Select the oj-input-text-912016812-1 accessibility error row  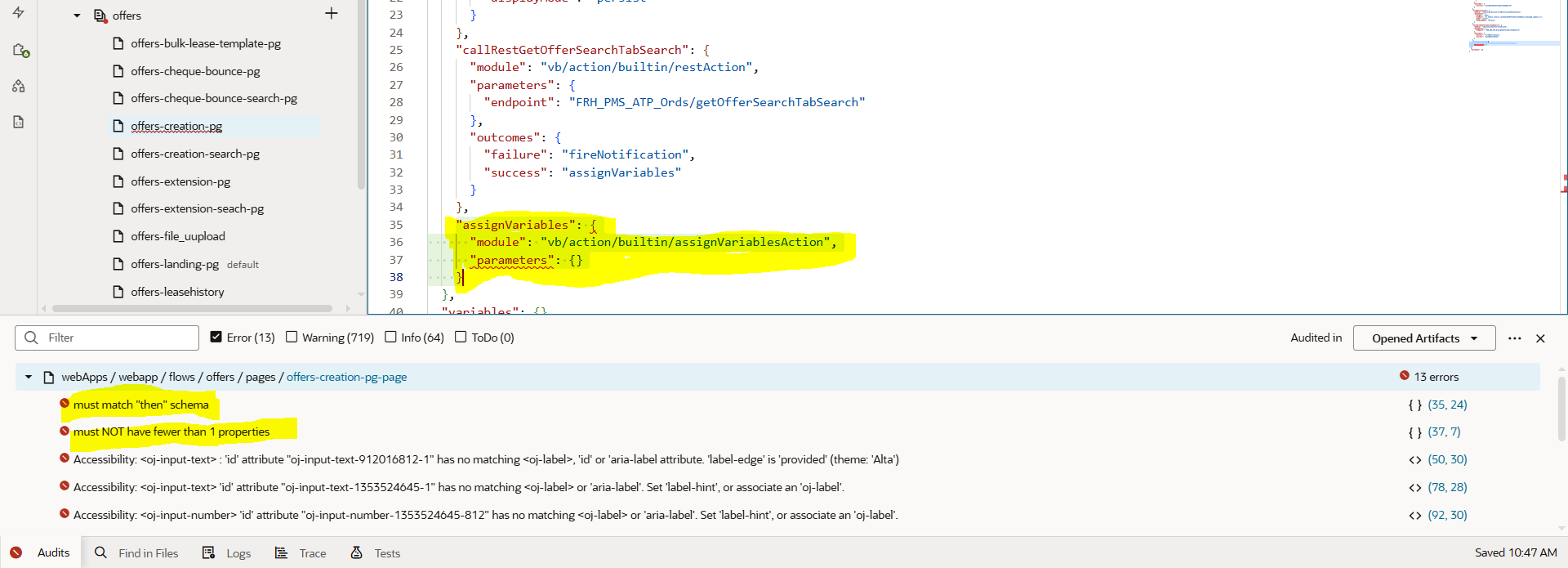777,459
